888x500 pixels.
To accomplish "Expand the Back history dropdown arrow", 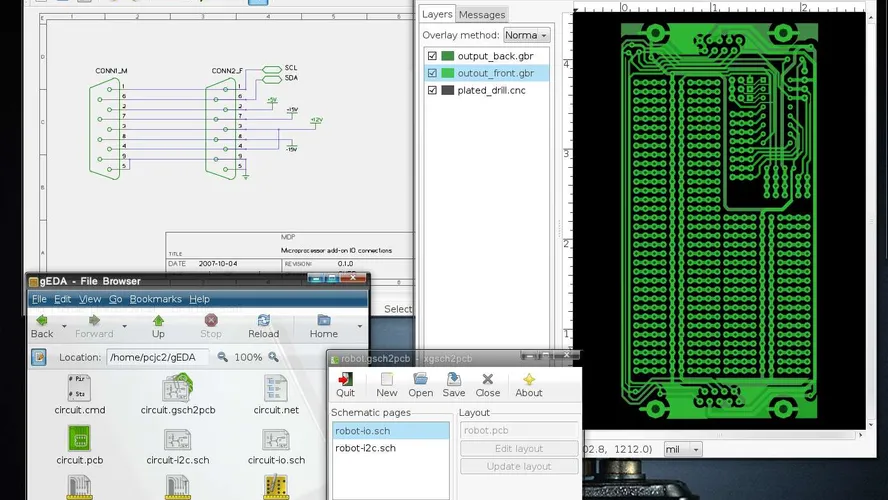I will pyautogui.click(x=64, y=326).
